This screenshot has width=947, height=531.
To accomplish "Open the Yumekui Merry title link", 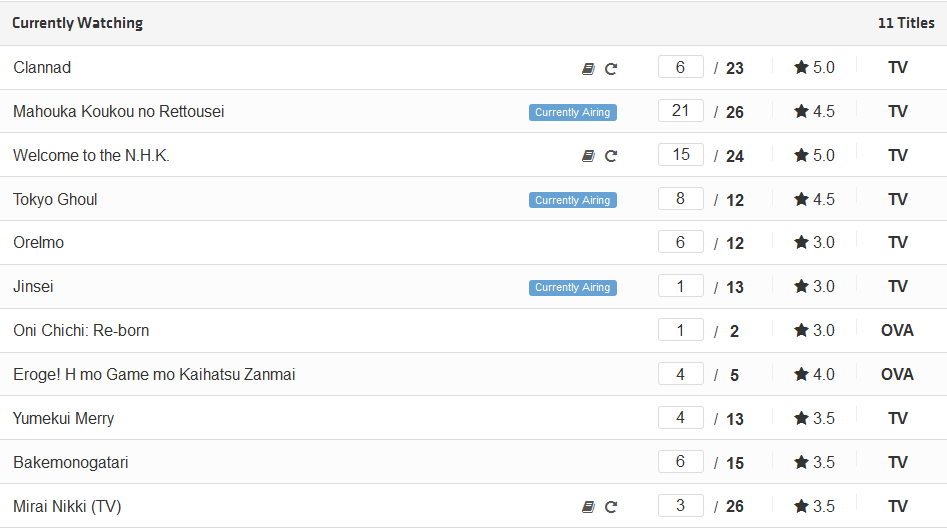I will [x=63, y=419].
